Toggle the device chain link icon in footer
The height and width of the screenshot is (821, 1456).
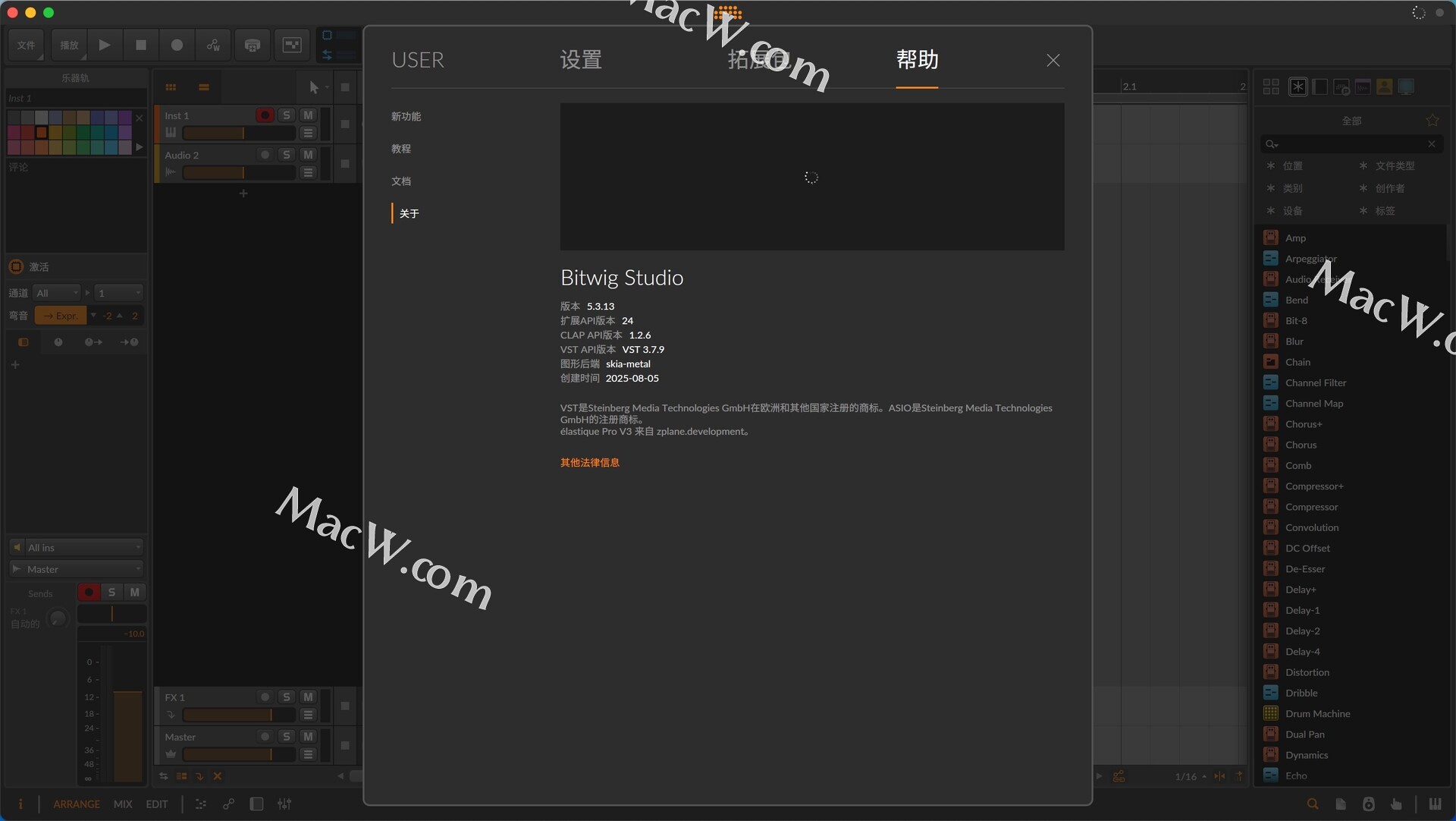click(228, 804)
